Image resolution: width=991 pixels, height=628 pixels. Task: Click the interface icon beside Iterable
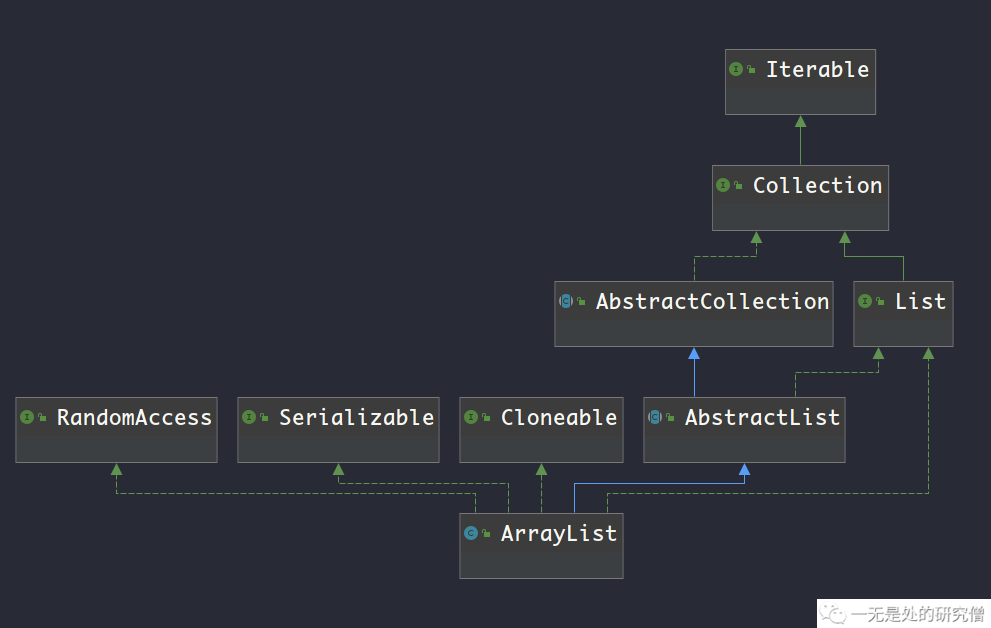pyautogui.click(x=736, y=69)
